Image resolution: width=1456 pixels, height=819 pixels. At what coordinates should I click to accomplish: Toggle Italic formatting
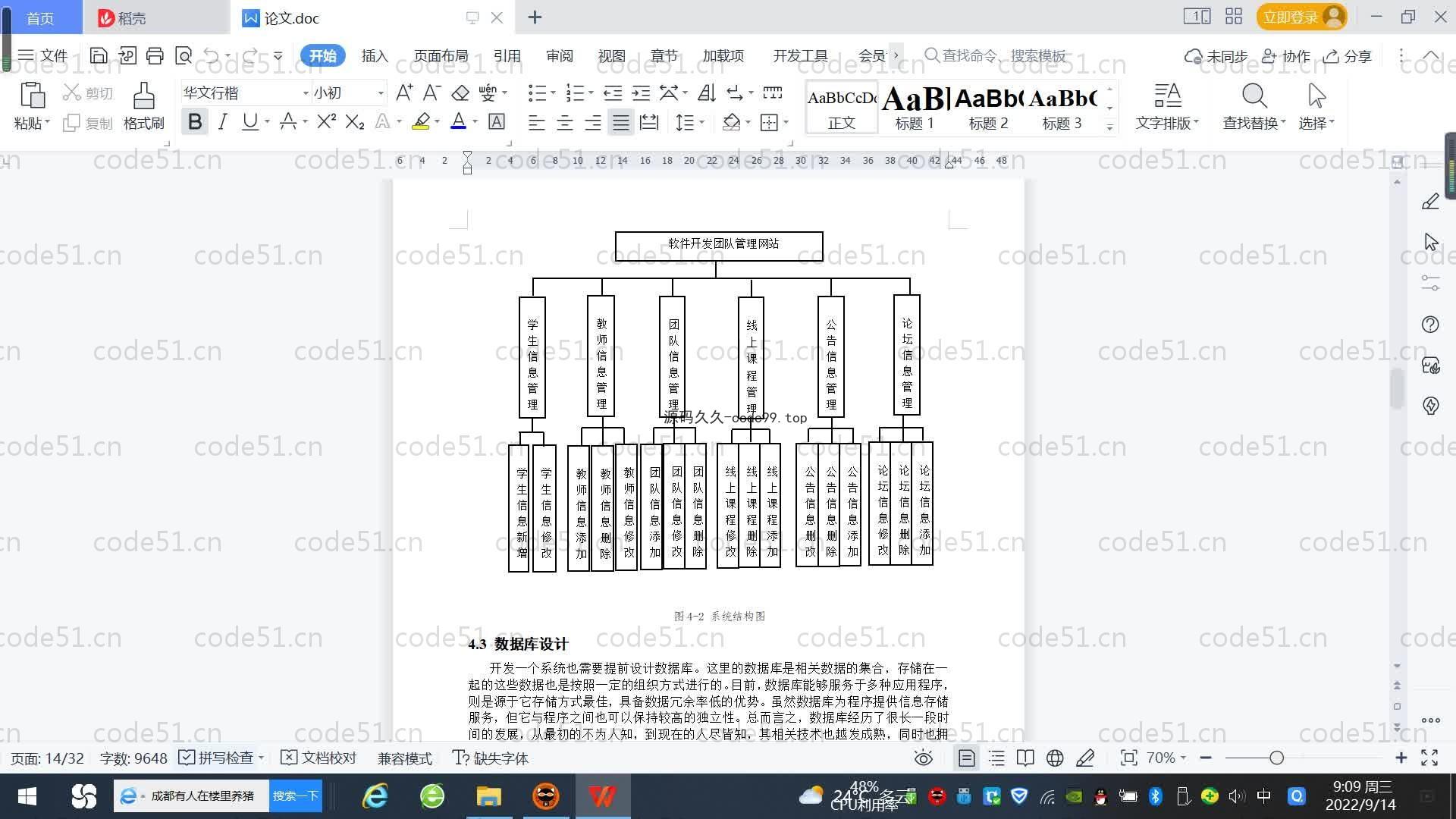coord(222,121)
